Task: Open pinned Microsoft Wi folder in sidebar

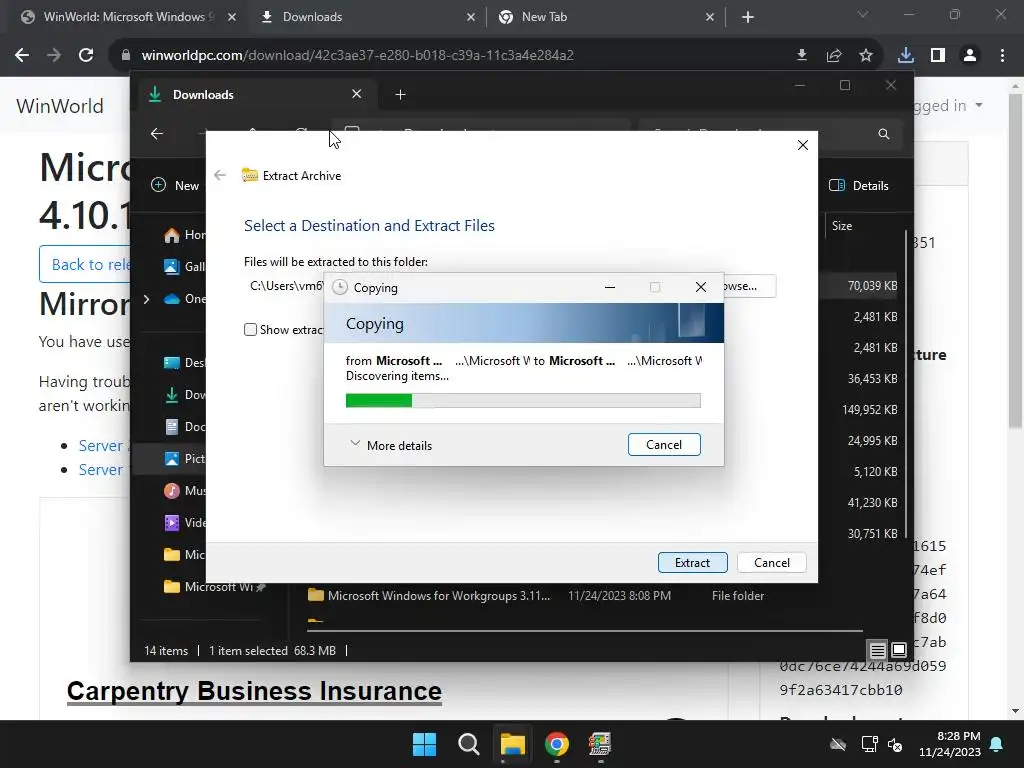Action: pos(214,586)
